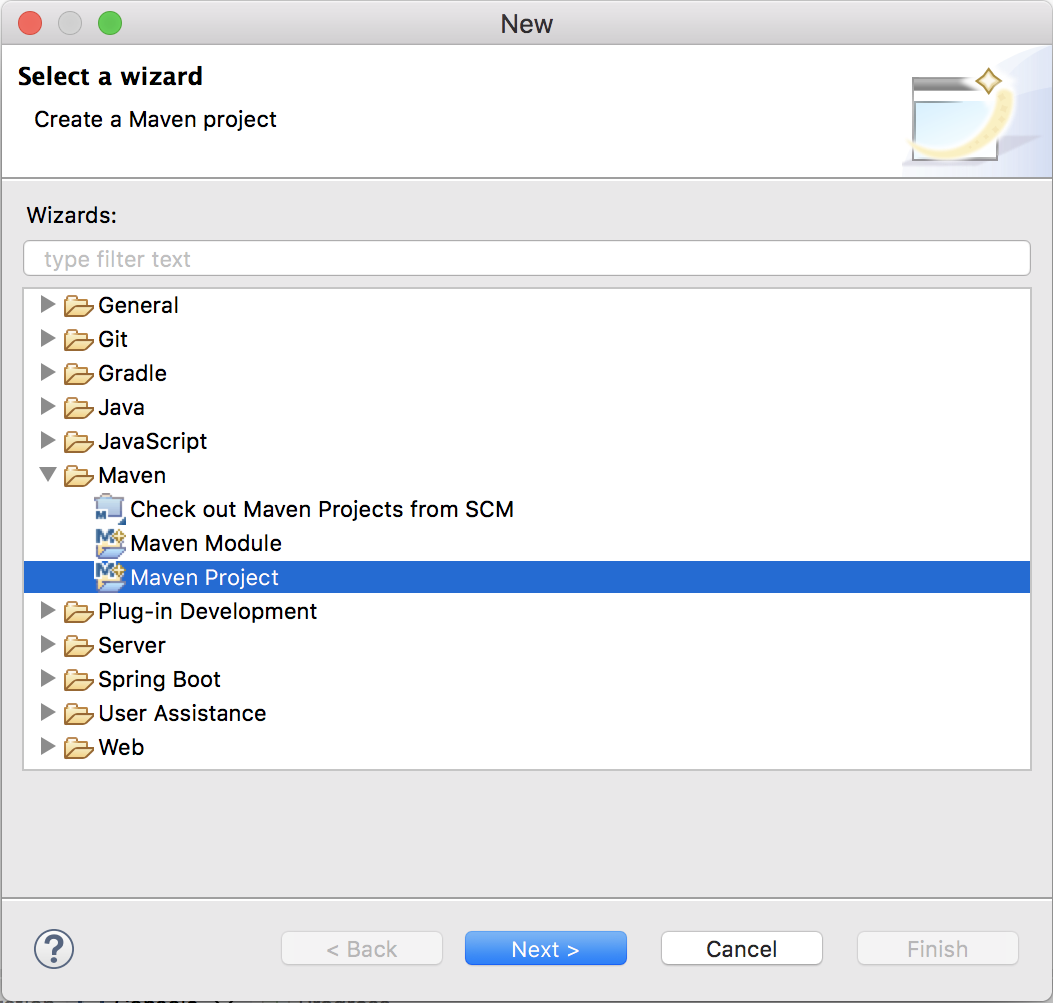The height and width of the screenshot is (1003, 1053).
Task: Click the JavaScript folder icon
Action: (79, 442)
